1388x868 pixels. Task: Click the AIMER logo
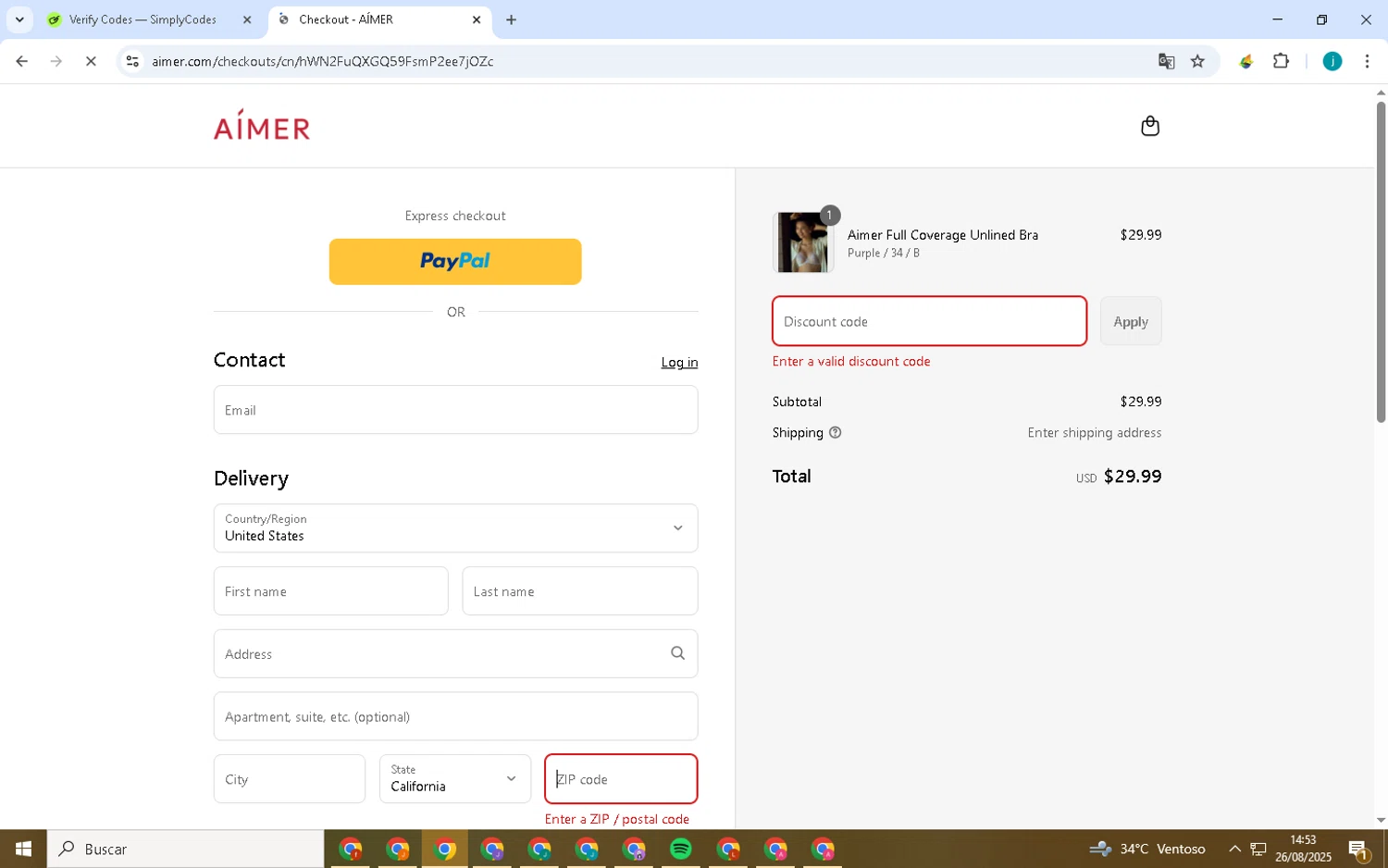[x=262, y=125]
